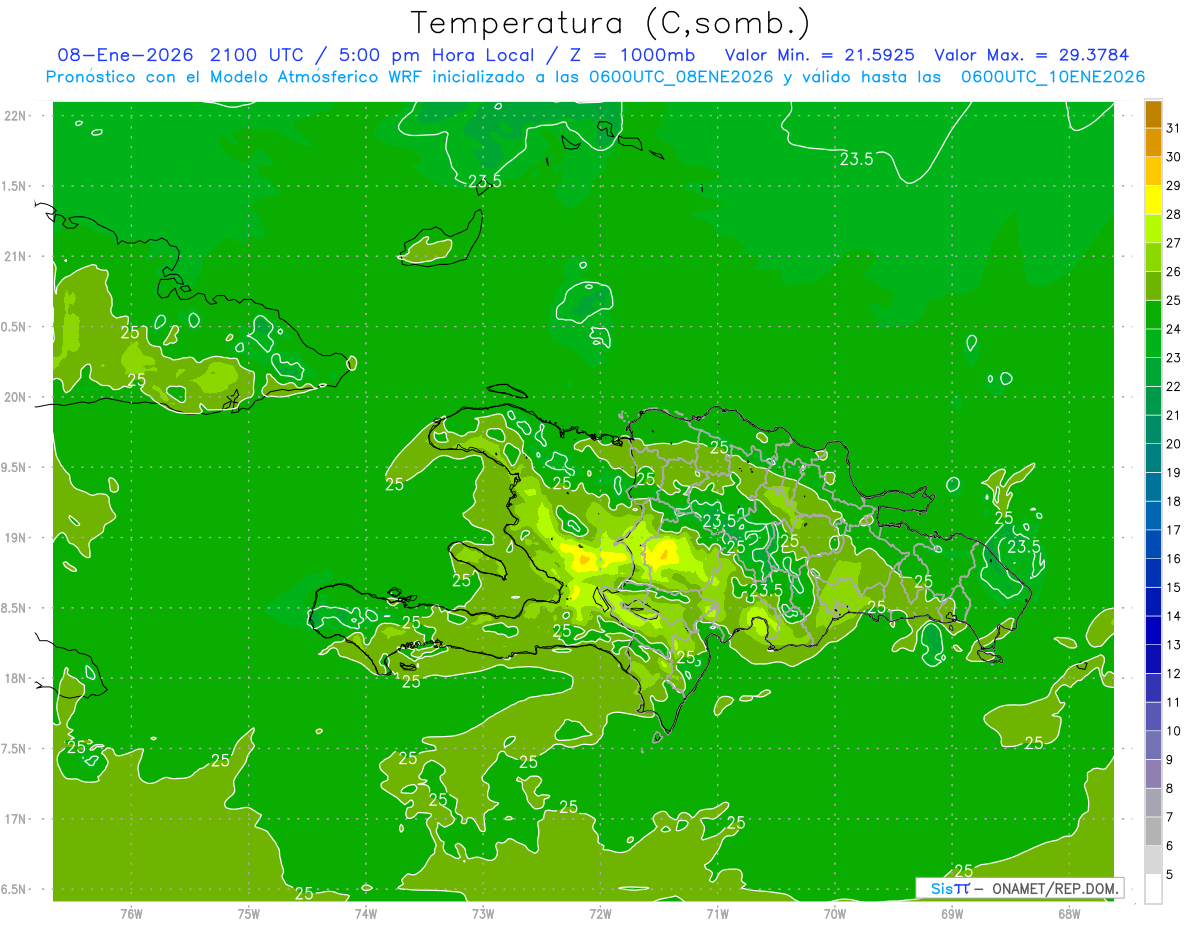Click colorbar segment between 25 and 26

coord(1153,285)
